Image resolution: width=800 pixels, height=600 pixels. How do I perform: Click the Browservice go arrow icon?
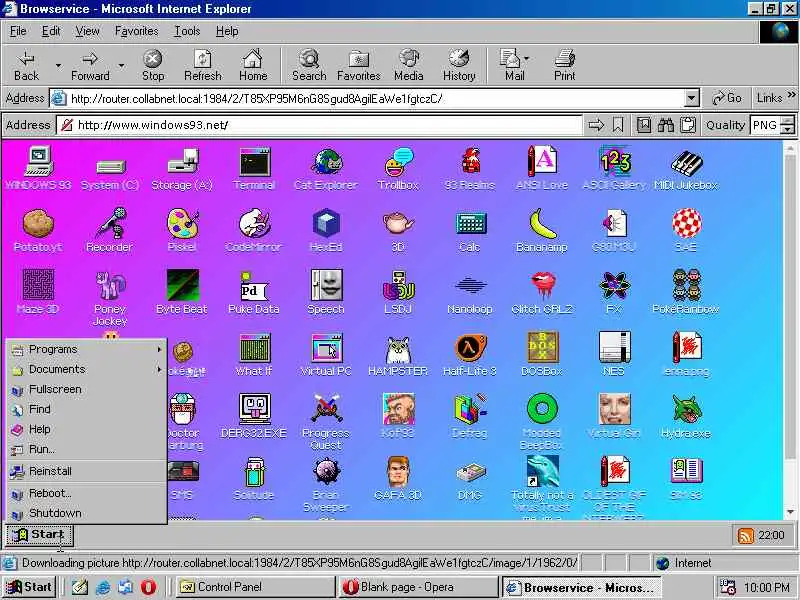(x=596, y=125)
